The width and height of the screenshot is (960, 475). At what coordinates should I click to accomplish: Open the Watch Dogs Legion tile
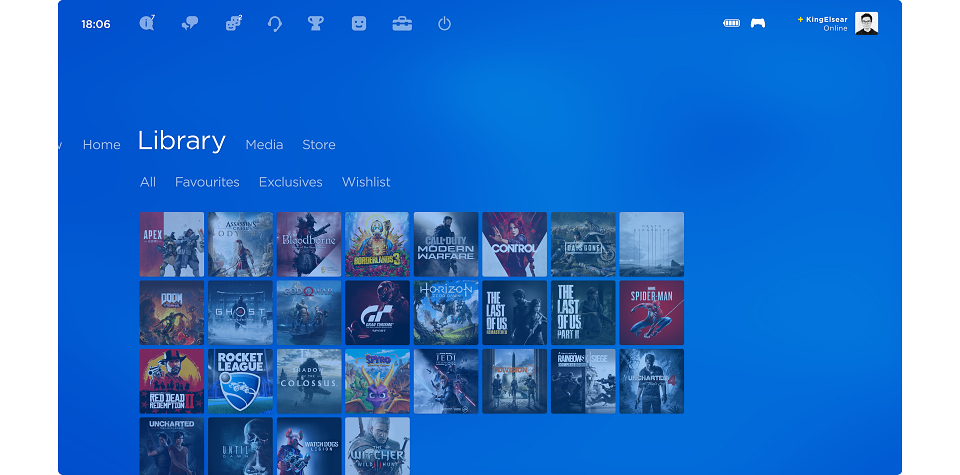pos(309,446)
